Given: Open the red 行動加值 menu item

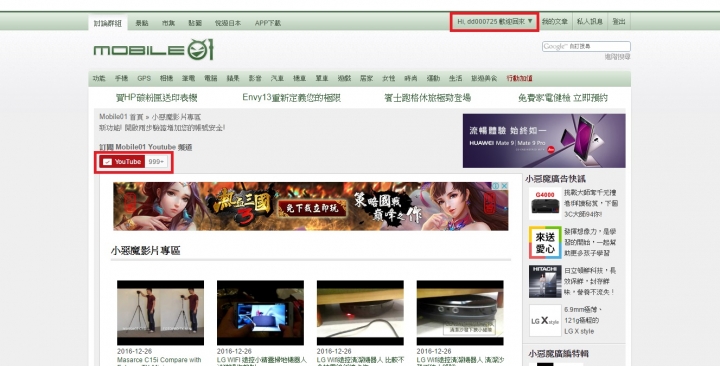Looking at the screenshot, I should [x=519, y=79].
